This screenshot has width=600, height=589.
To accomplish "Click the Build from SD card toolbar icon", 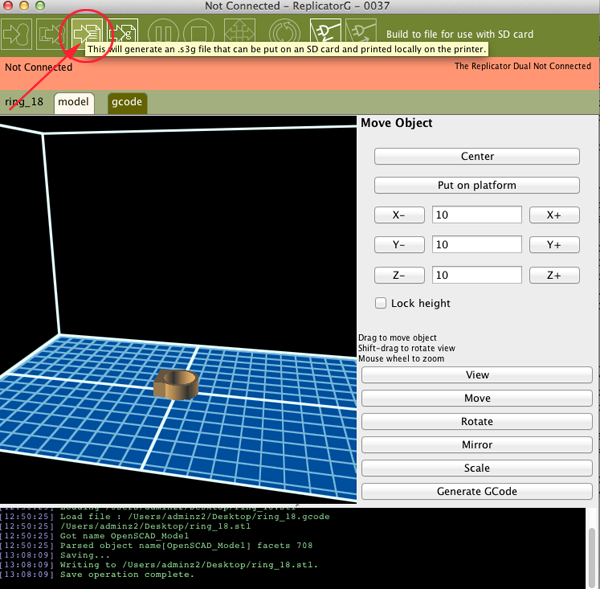I will point(51,34).
